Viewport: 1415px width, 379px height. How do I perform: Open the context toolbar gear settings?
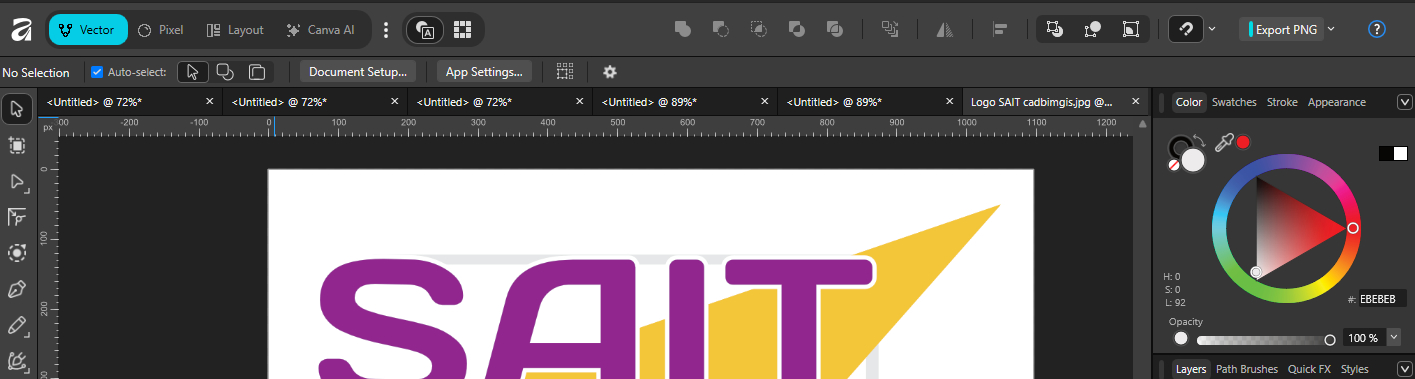[x=609, y=72]
